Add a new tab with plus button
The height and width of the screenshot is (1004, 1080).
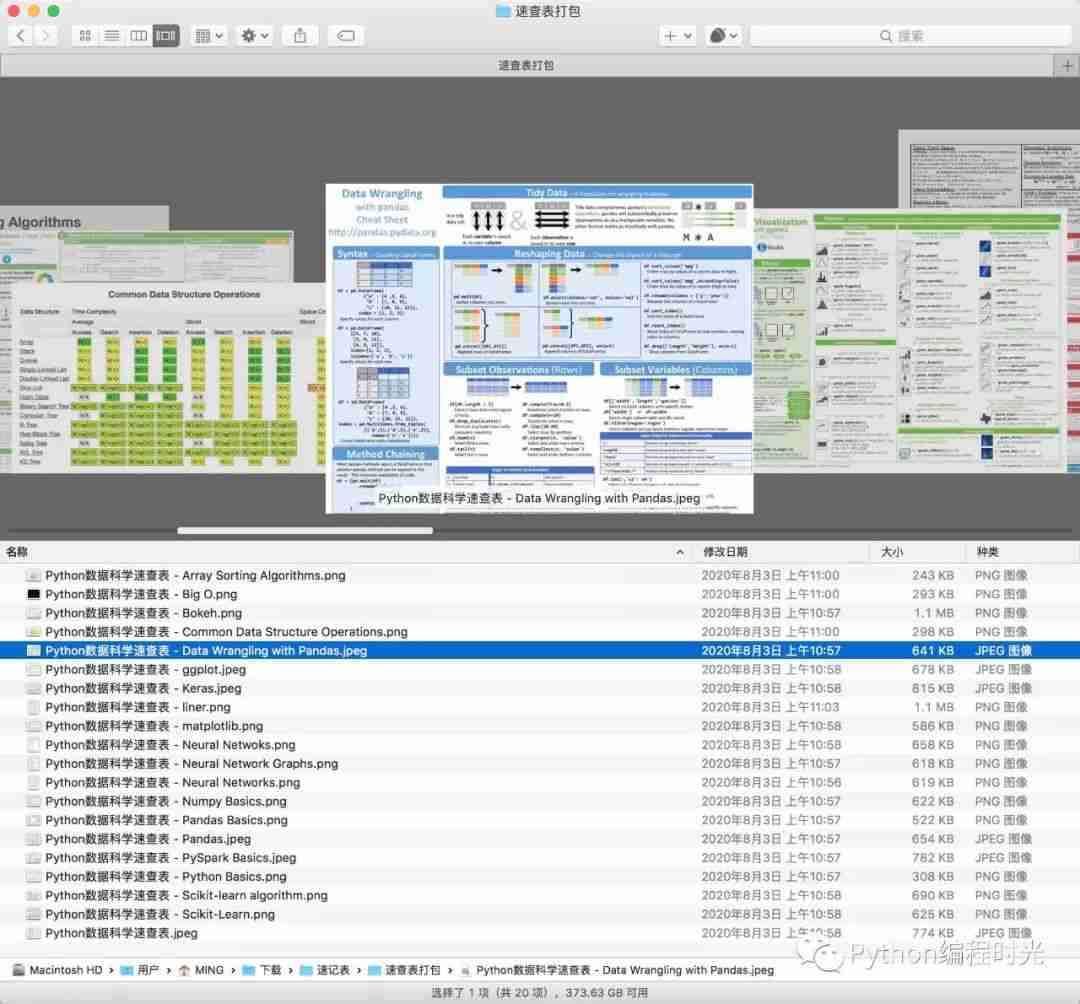pyautogui.click(x=1067, y=65)
